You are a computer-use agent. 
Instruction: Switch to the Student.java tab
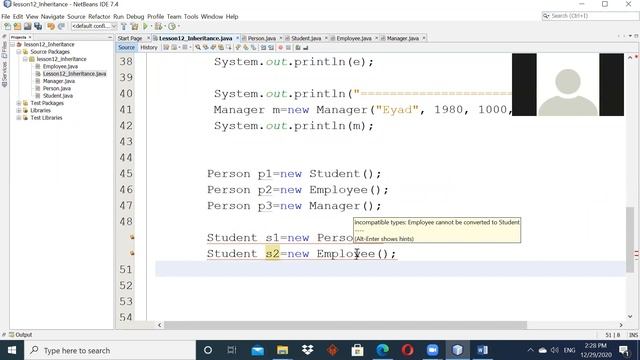(306, 38)
